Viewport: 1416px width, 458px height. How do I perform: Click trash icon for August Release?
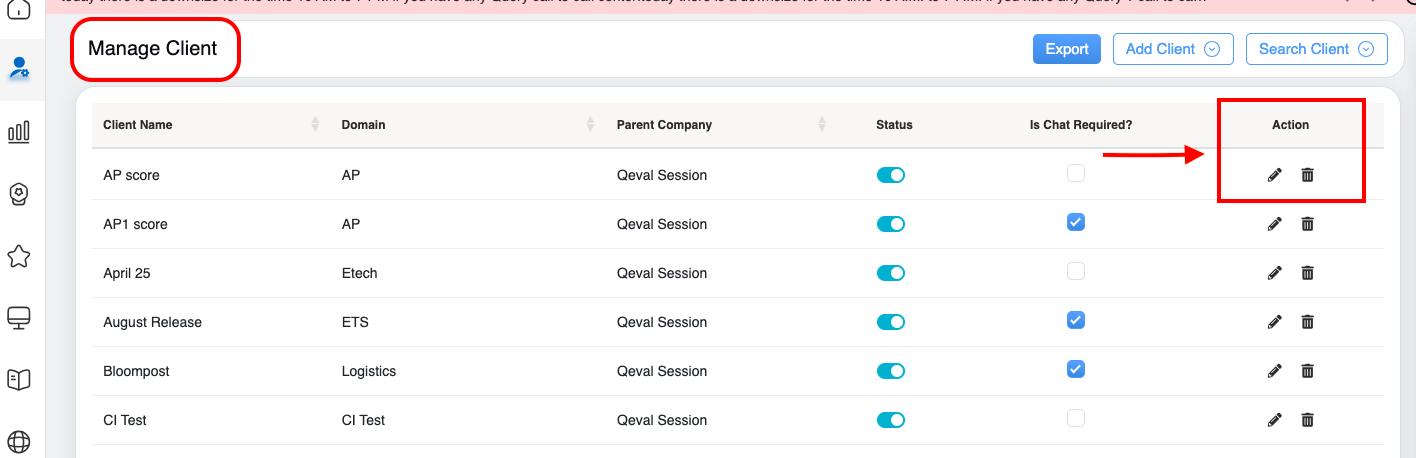point(1307,322)
